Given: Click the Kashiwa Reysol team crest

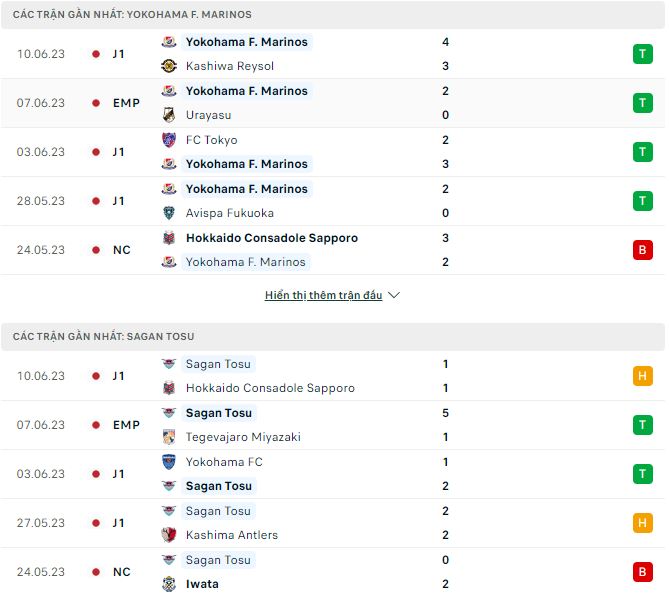Looking at the screenshot, I should tap(169, 66).
